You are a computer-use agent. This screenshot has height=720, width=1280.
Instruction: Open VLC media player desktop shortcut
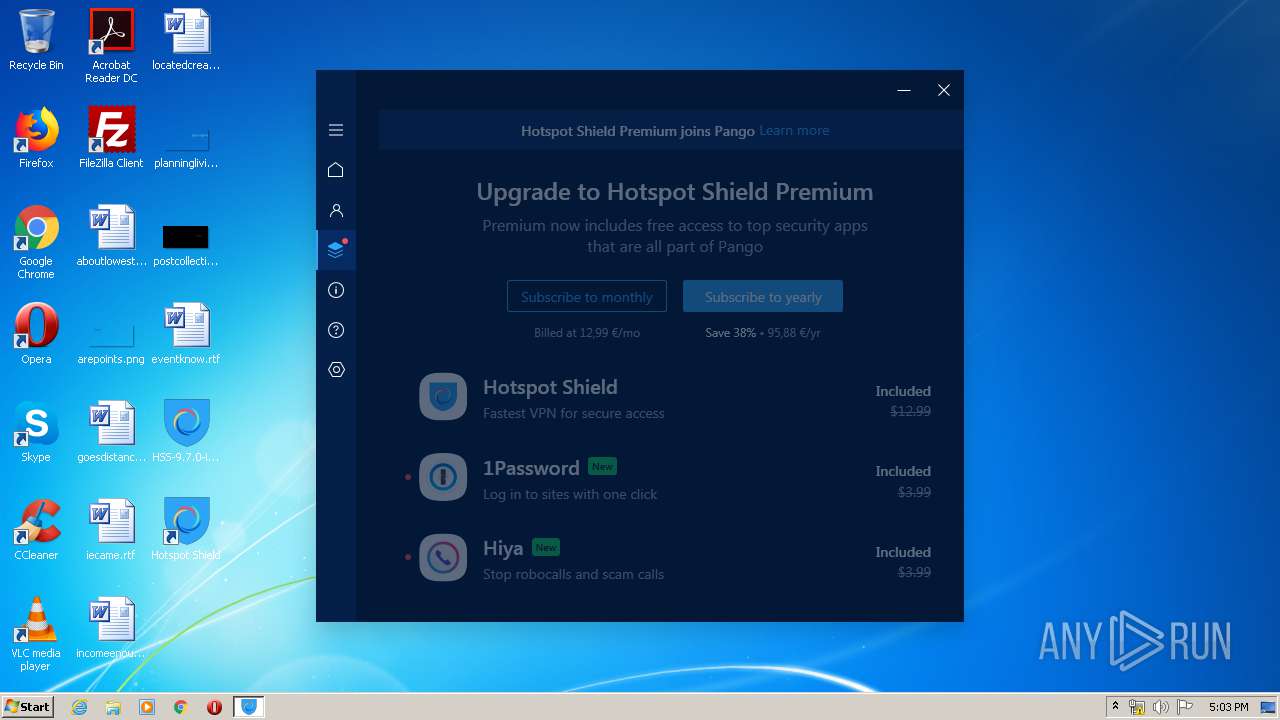pyautogui.click(x=36, y=634)
